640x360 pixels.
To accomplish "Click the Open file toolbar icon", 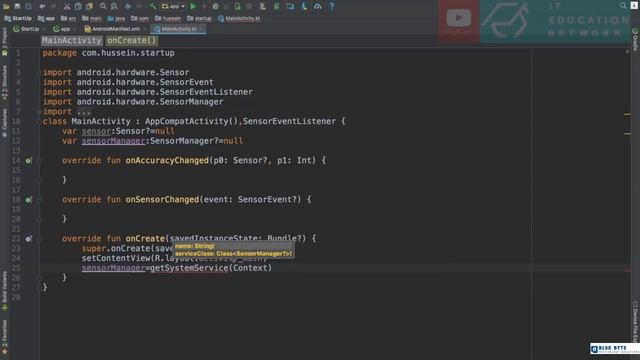I will pos(6,7).
